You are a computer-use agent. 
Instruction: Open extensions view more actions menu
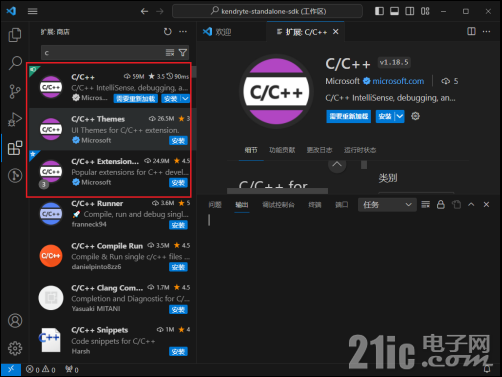tap(183, 32)
